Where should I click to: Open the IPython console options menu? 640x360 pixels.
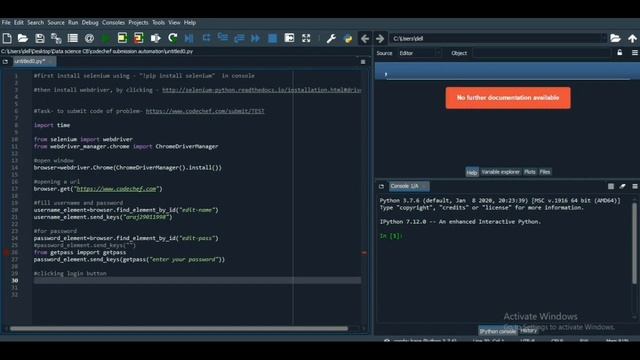(x=635, y=186)
